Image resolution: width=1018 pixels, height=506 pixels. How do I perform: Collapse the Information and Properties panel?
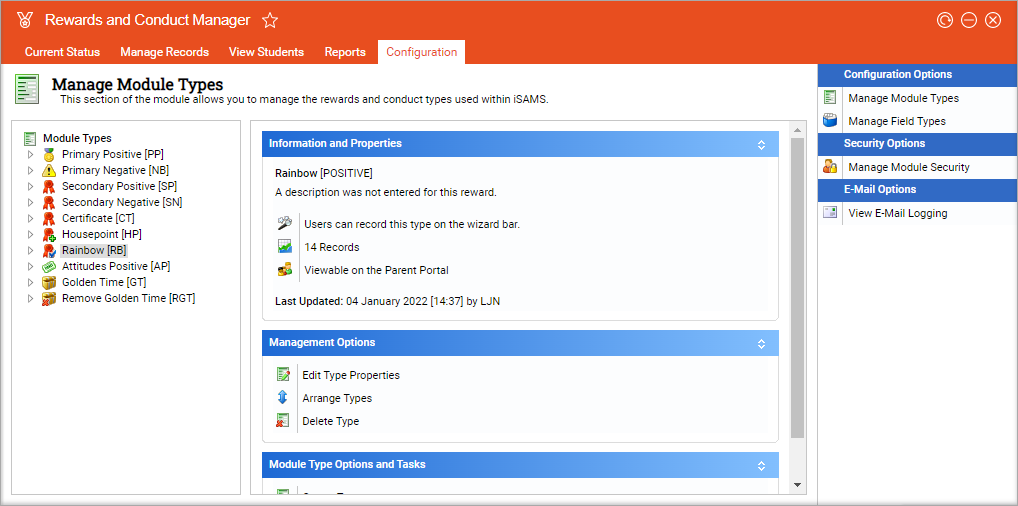tap(761, 144)
